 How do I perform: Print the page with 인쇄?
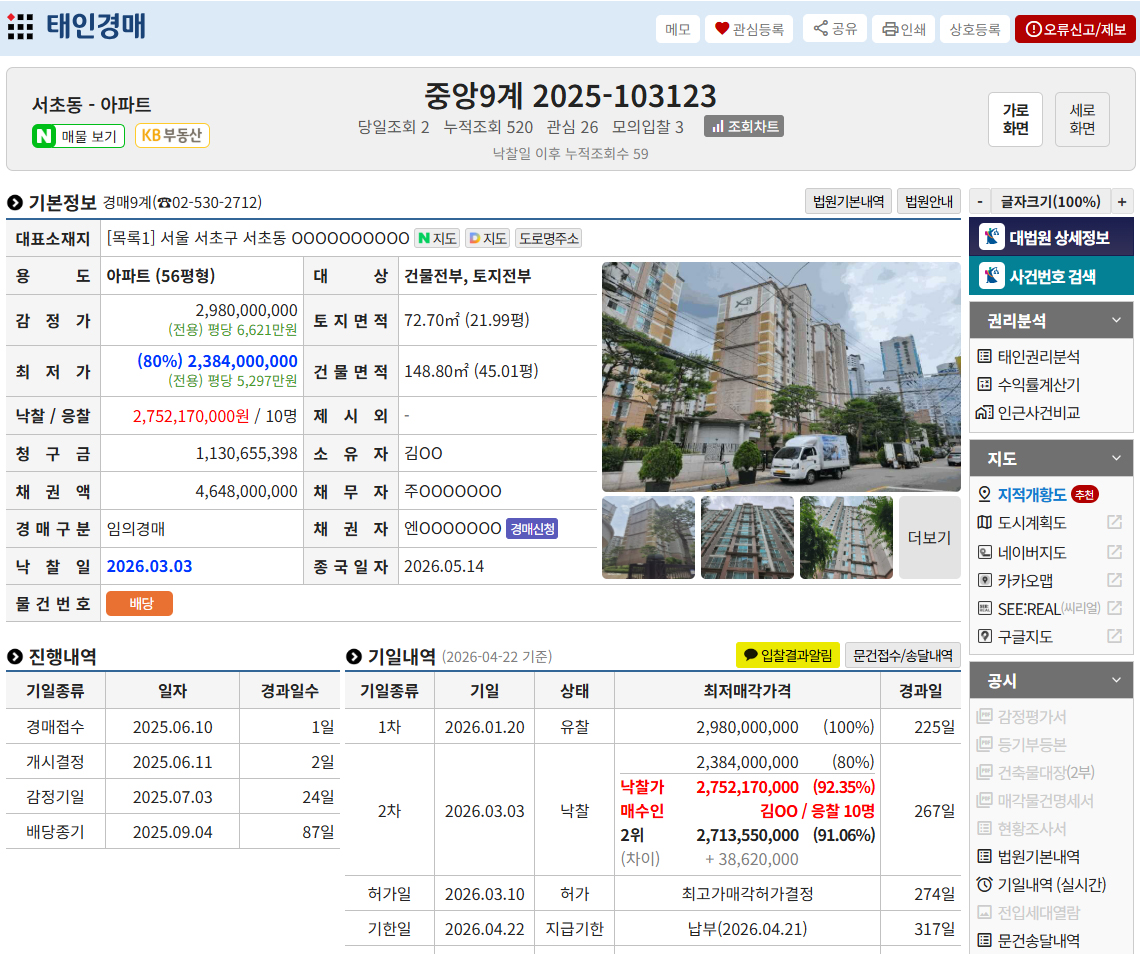tap(903, 29)
